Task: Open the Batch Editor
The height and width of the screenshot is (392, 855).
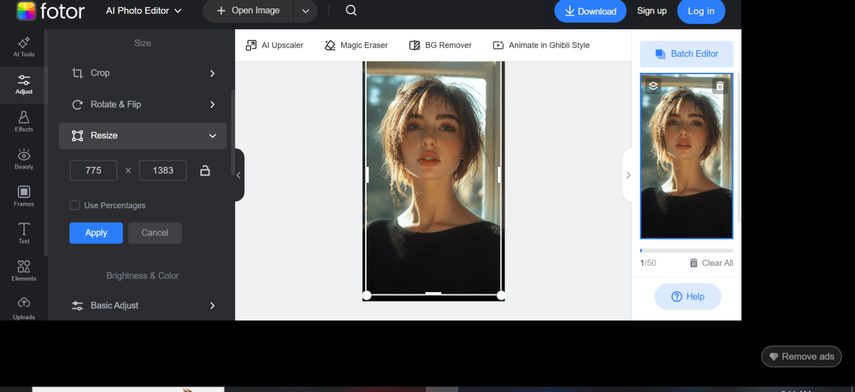Action: coord(687,54)
